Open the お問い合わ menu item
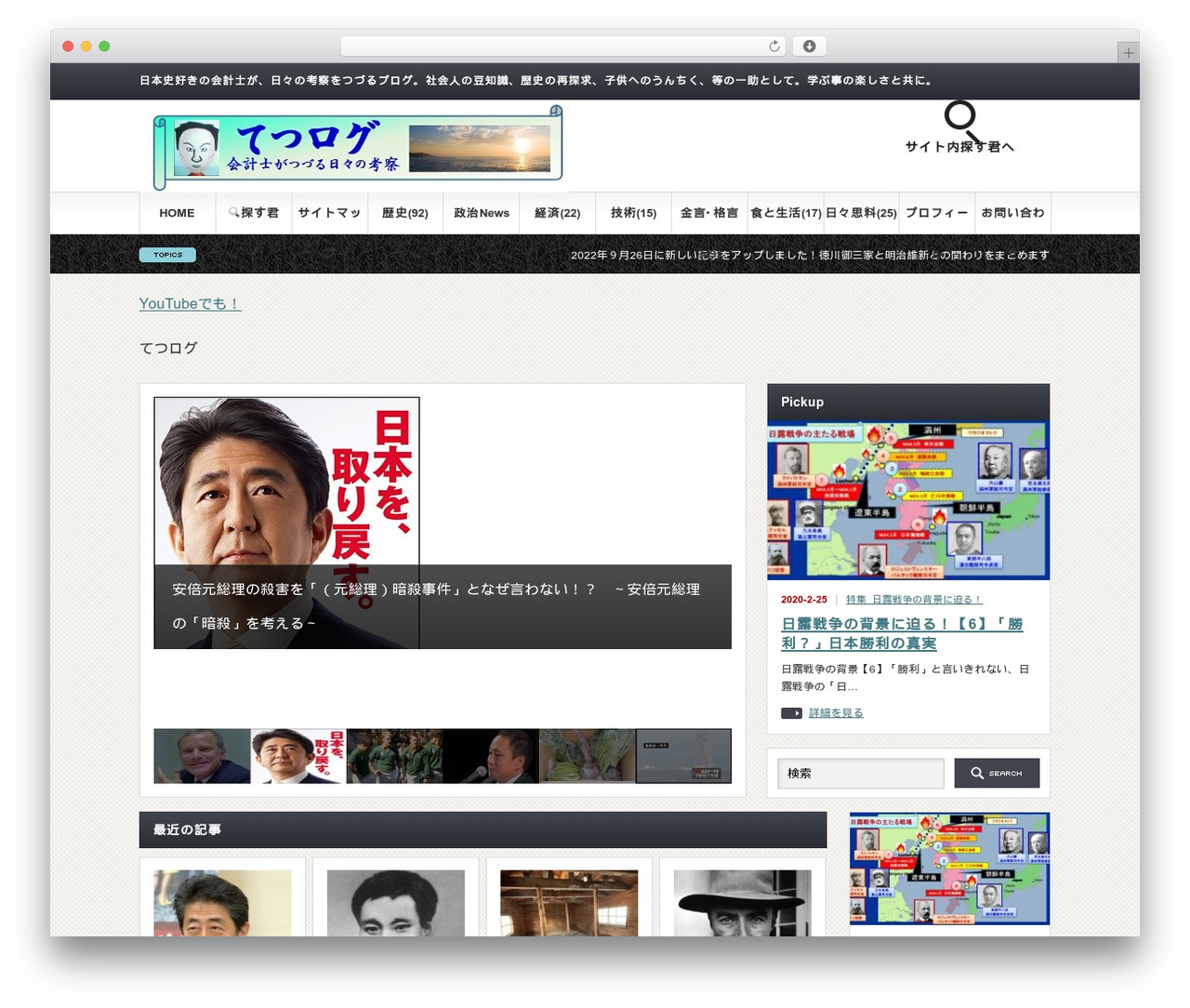This screenshot has height=1008, width=1190. coord(1013,213)
